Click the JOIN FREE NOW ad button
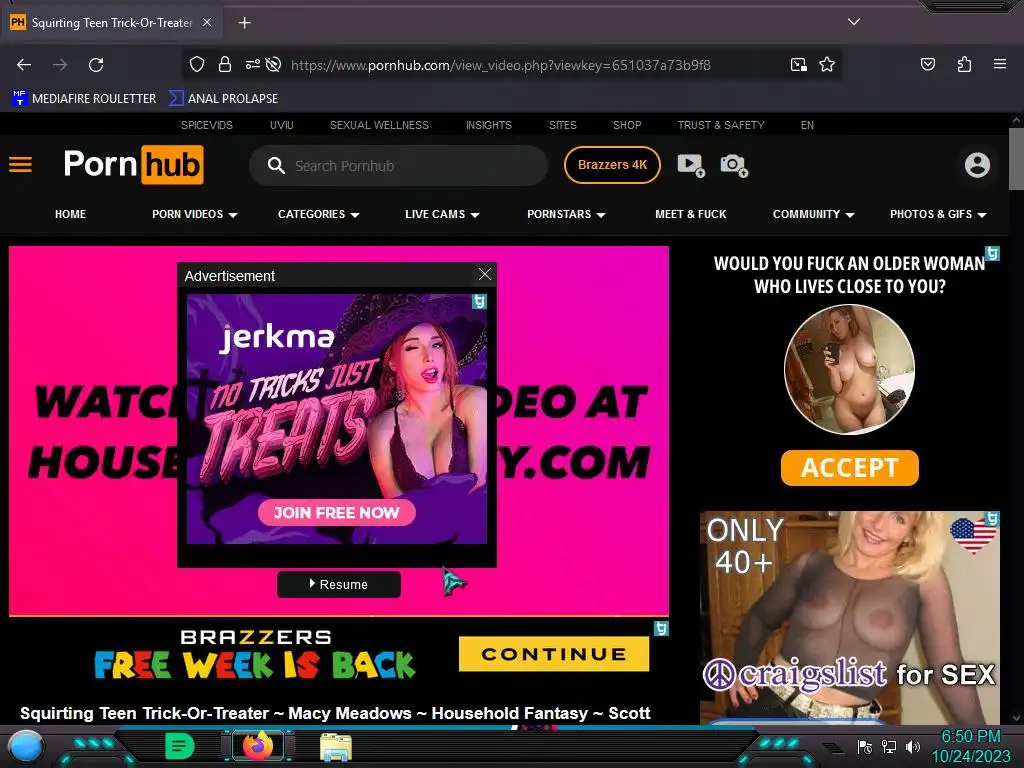1024x768 pixels. tap(336, 513)
